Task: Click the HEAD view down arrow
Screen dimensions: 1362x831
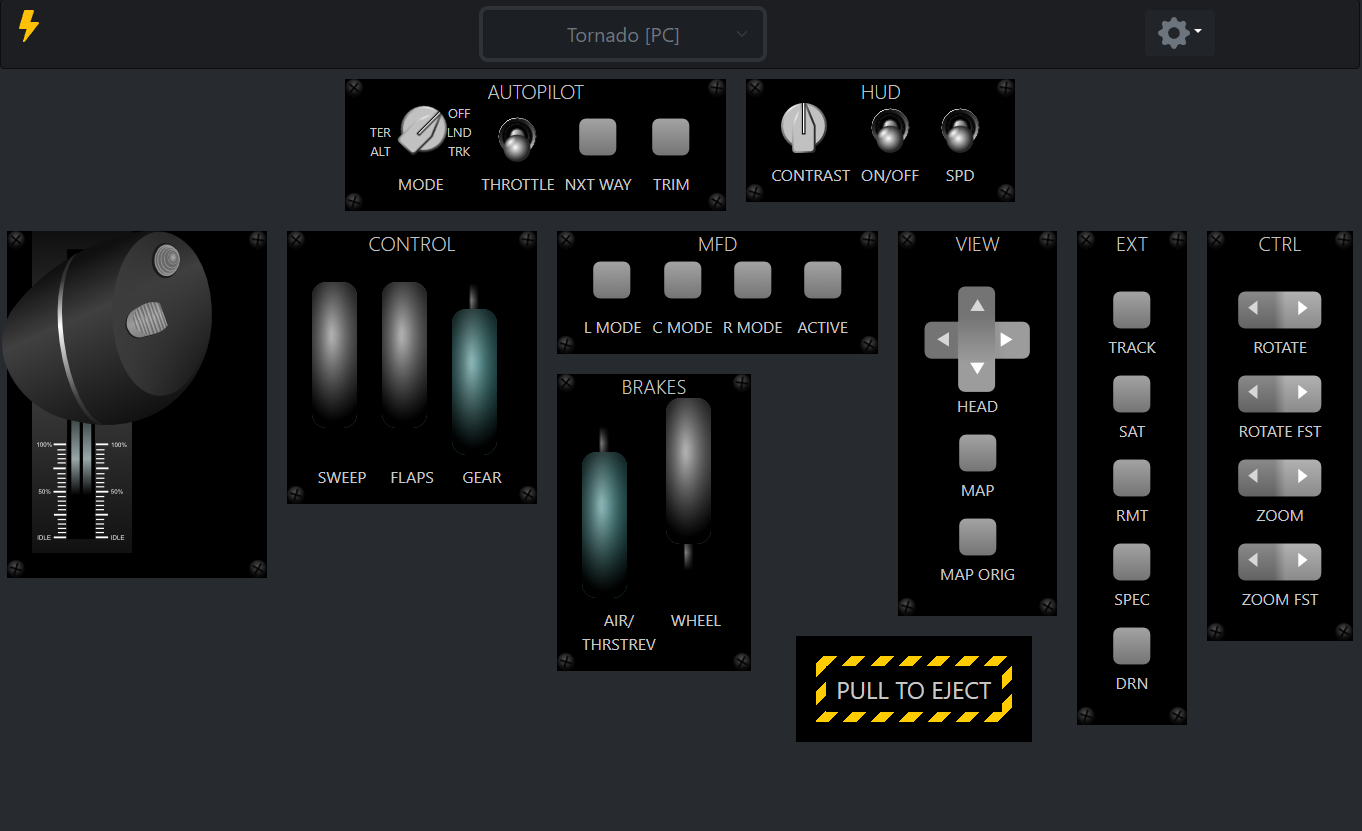Action: point(977,369)
